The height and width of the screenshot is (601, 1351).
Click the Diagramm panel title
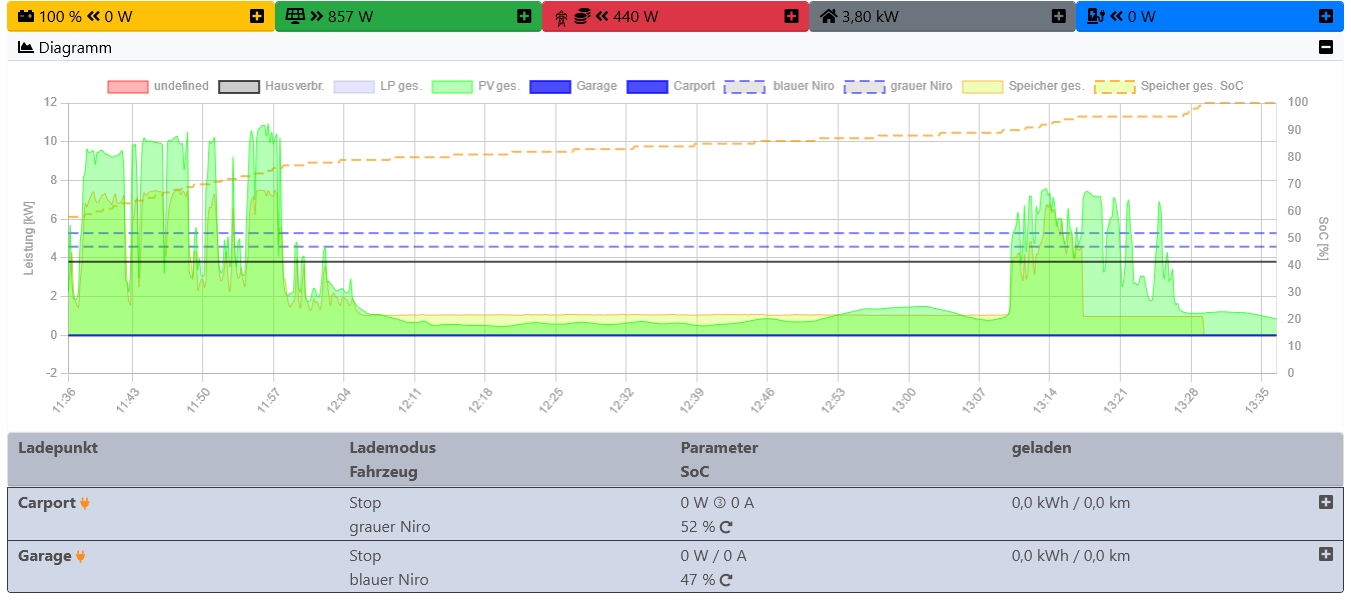tap(75, 47)
